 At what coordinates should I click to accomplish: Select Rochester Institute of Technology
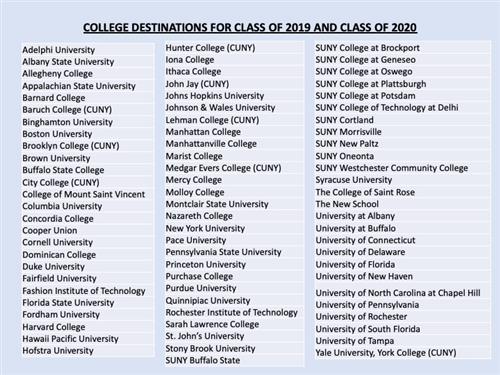(x=232, y=313)
